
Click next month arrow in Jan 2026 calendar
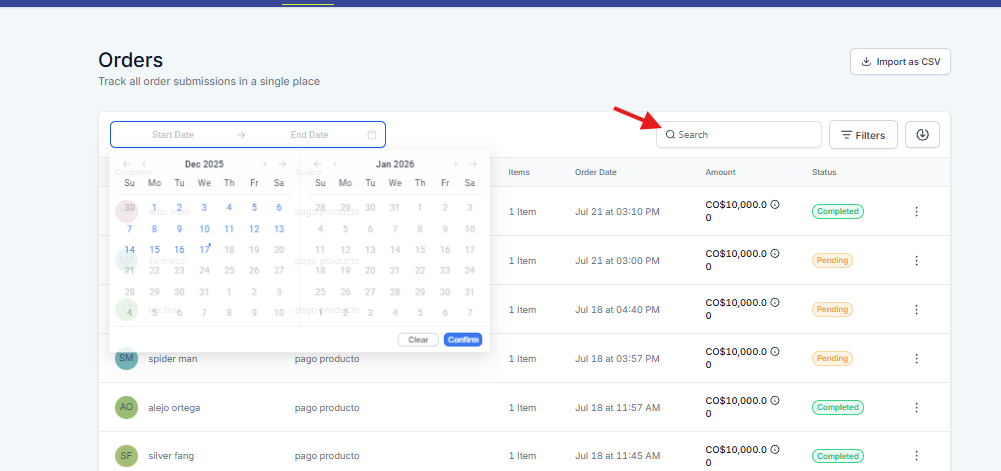(x=455, y=164)
